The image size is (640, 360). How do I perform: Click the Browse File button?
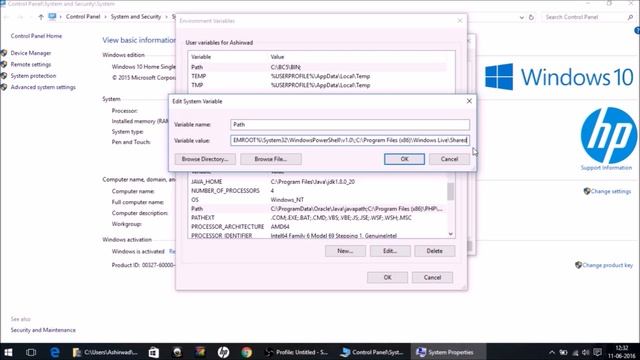point(271,159)
